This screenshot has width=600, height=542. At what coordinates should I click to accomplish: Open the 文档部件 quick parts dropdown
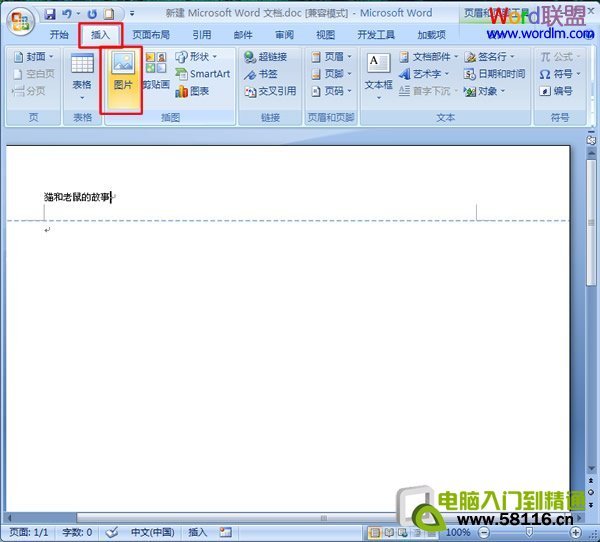[x=429, y=57]
